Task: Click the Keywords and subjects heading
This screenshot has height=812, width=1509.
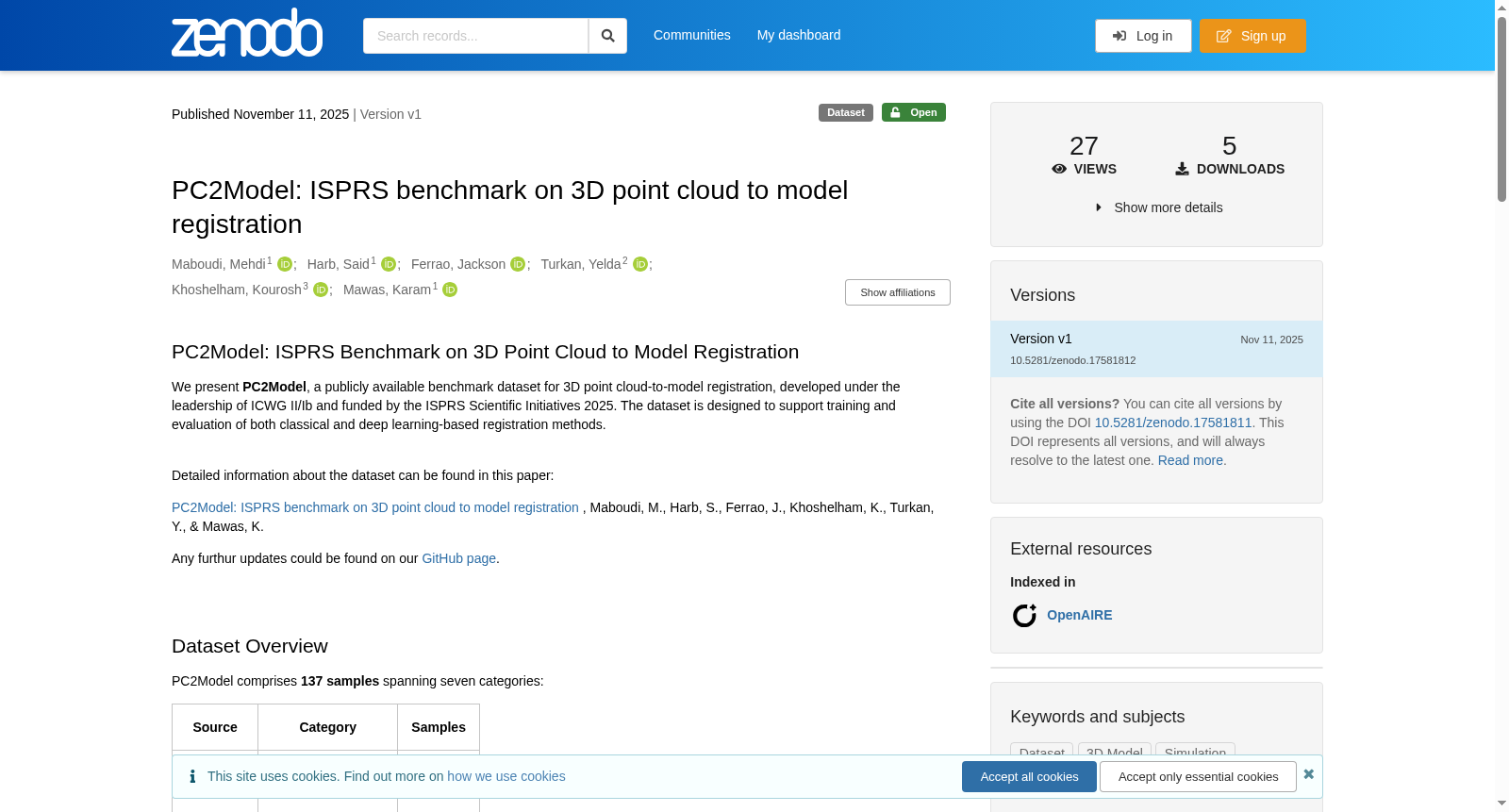Action: (x=1097, y=717)
